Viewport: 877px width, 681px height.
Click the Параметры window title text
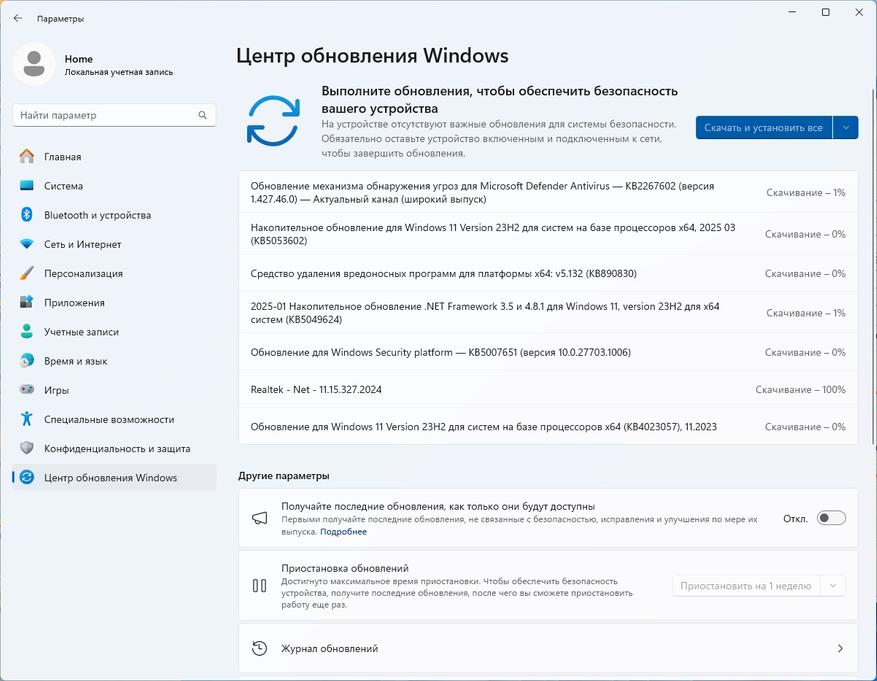(60, 19)
